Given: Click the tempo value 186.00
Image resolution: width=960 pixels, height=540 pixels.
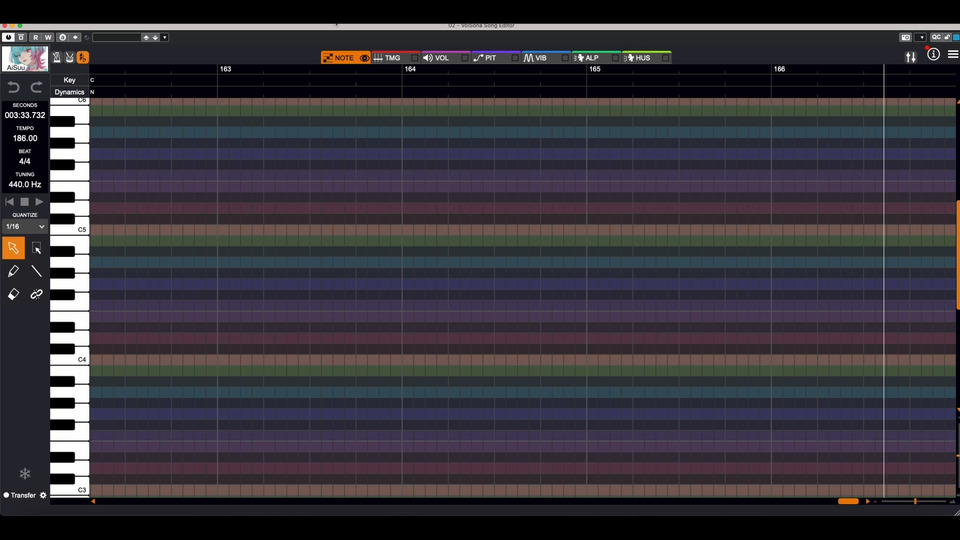Looking at the screenshot, I should 24,138.
